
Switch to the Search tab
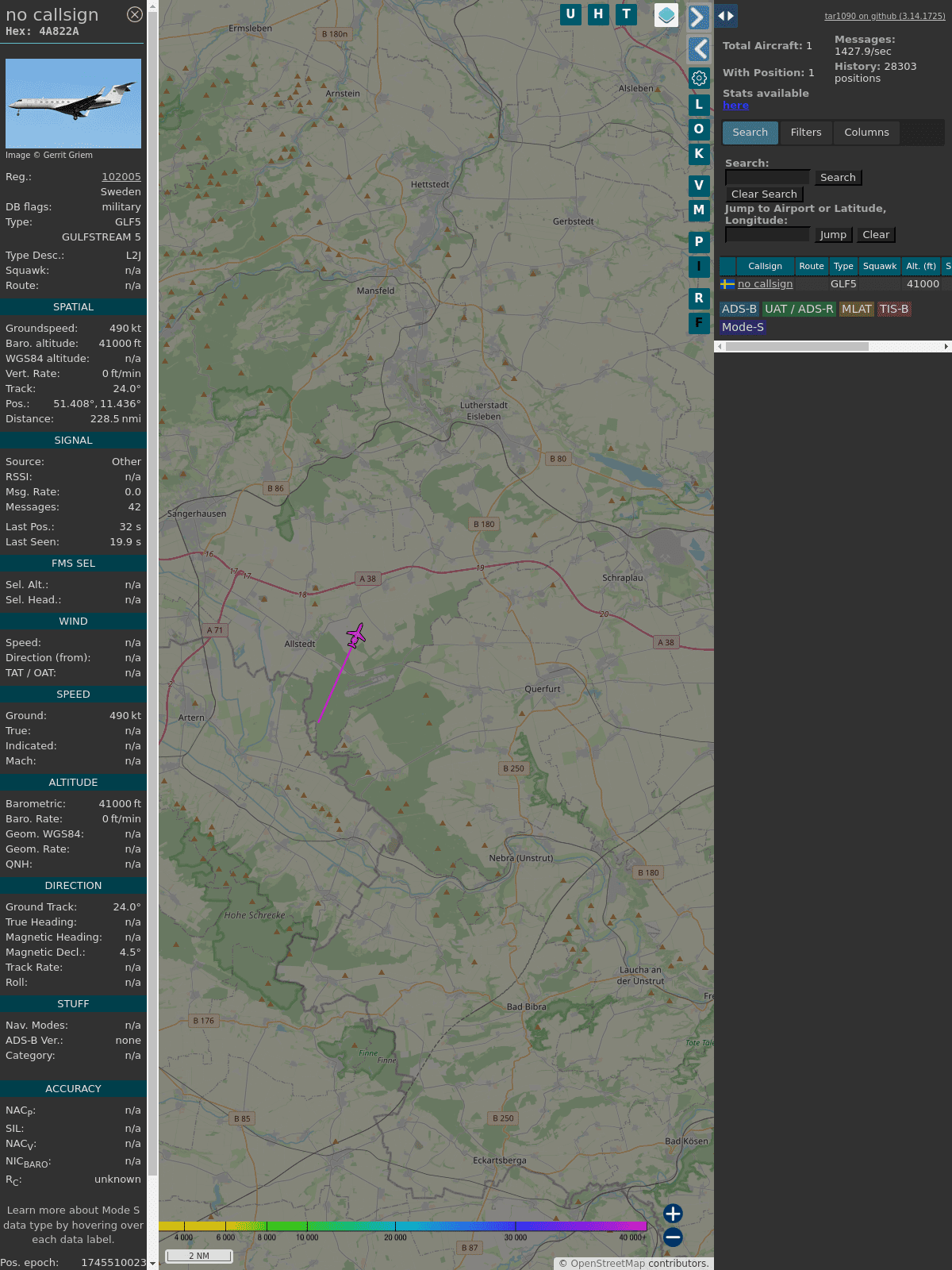coord(750,133)
